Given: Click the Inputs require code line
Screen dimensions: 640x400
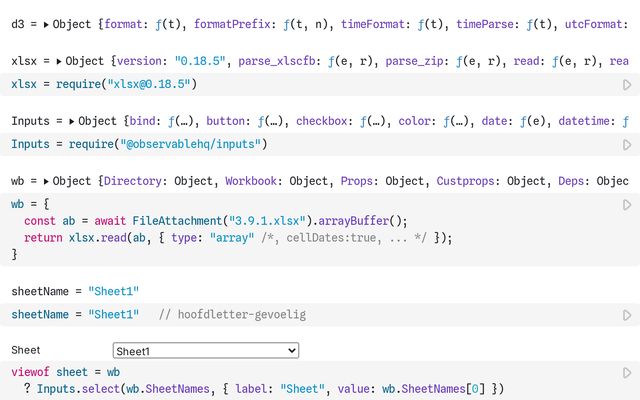Looking at the screenshot, I should [139, 145].
